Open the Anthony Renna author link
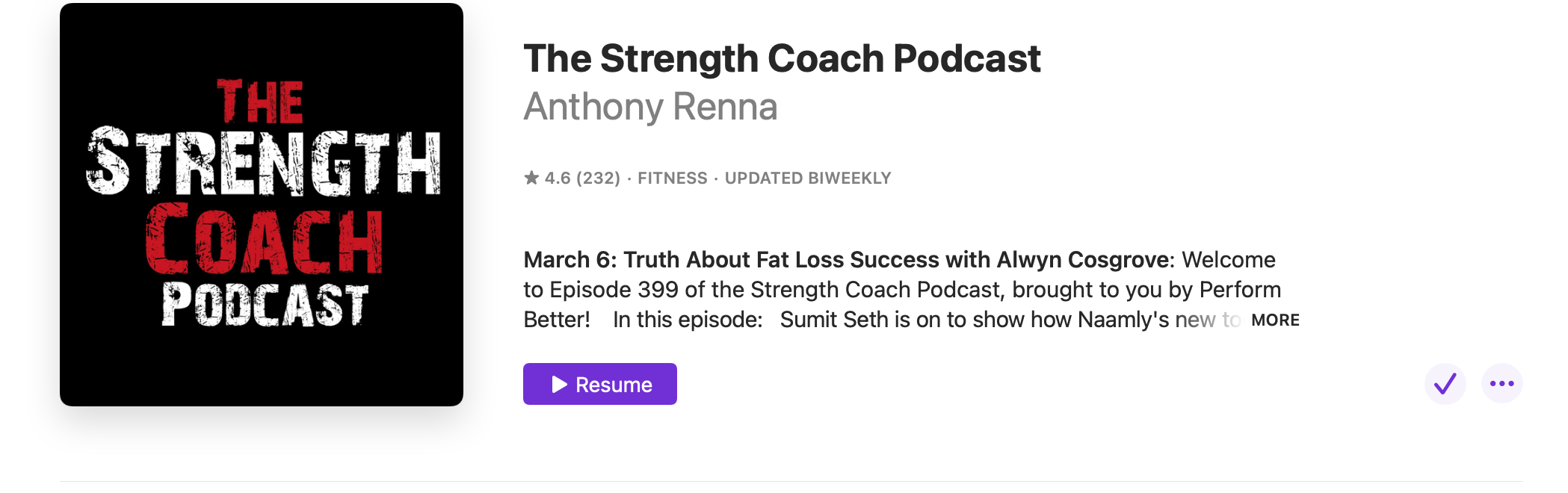The image size is (1568, 493). (x=650, y=107)
